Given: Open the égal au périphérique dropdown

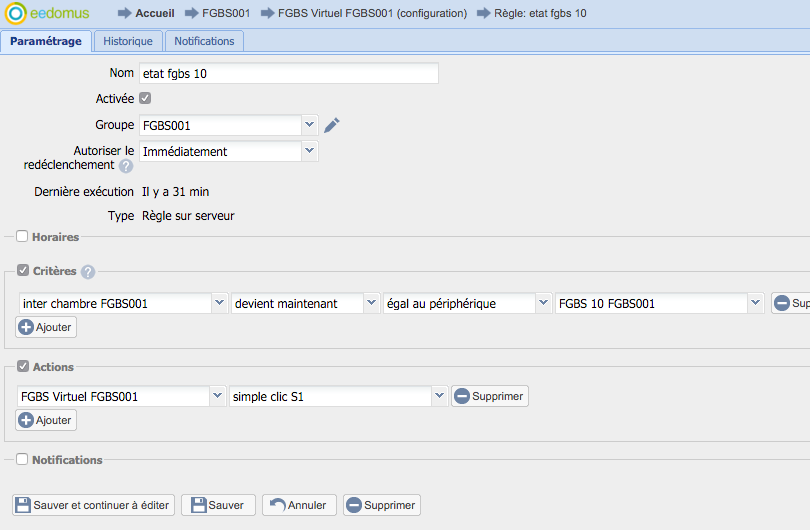Looking at the screenshot, I should tap(543, 303).
